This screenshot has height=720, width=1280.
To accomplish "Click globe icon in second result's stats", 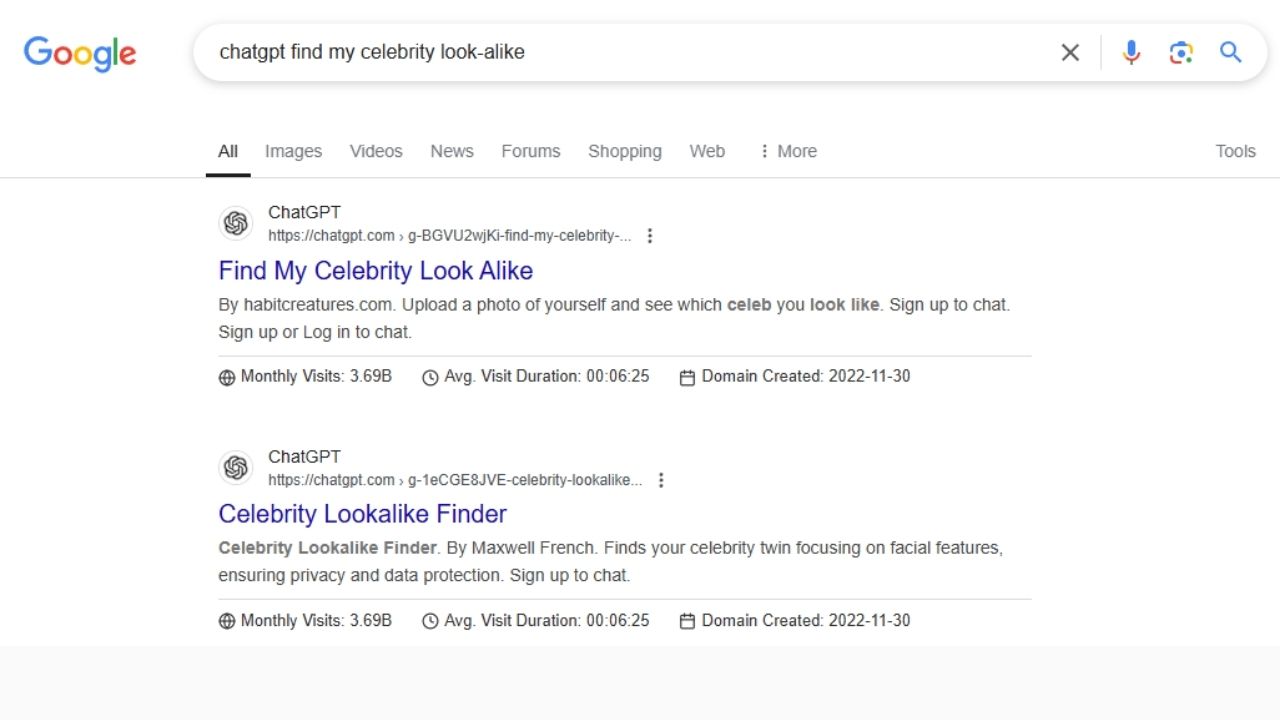I will (x=227, y=621).
